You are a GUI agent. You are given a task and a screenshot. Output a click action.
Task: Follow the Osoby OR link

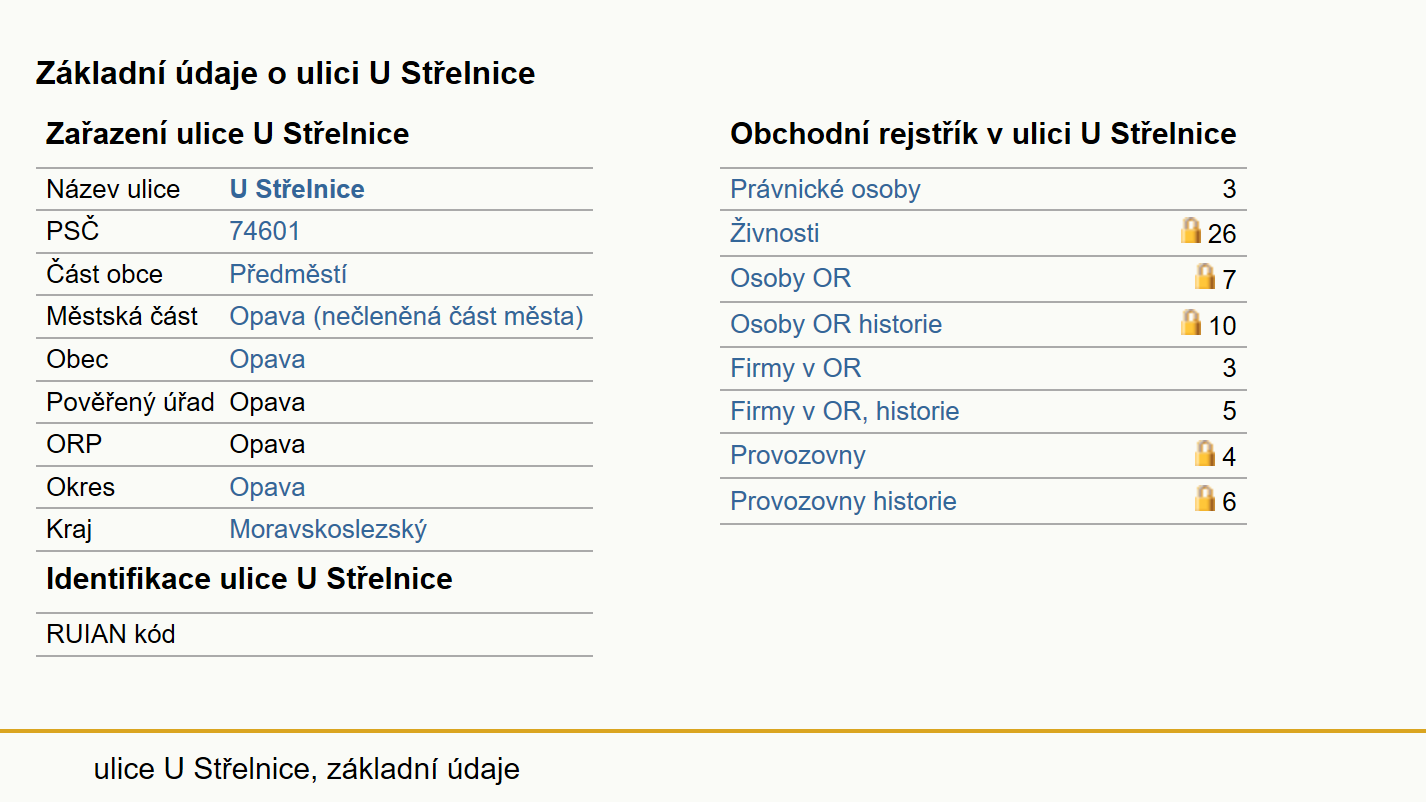pyautogui.click(x=791, y=278)
